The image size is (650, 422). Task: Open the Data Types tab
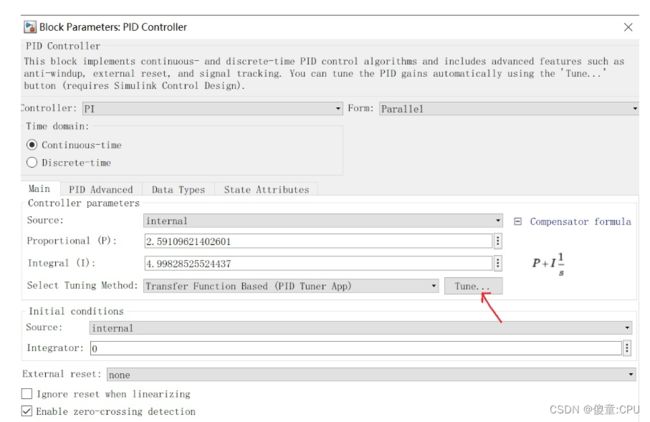click(178, 189)
